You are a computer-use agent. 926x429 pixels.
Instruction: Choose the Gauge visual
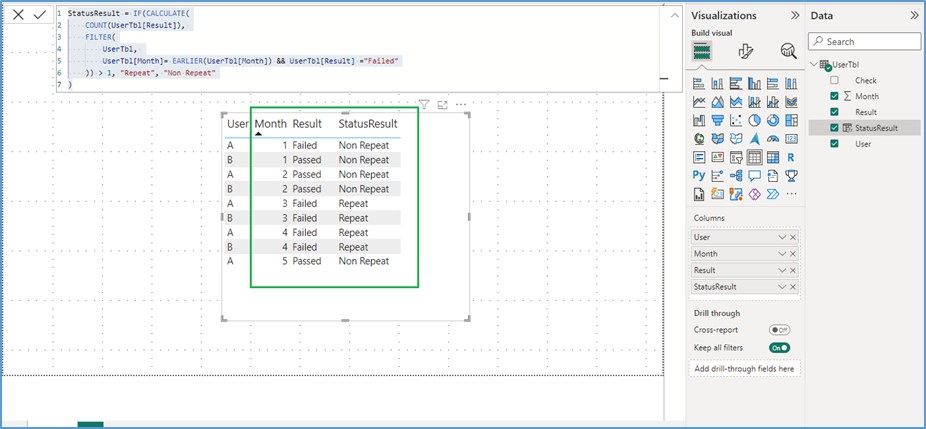[772, 139]
